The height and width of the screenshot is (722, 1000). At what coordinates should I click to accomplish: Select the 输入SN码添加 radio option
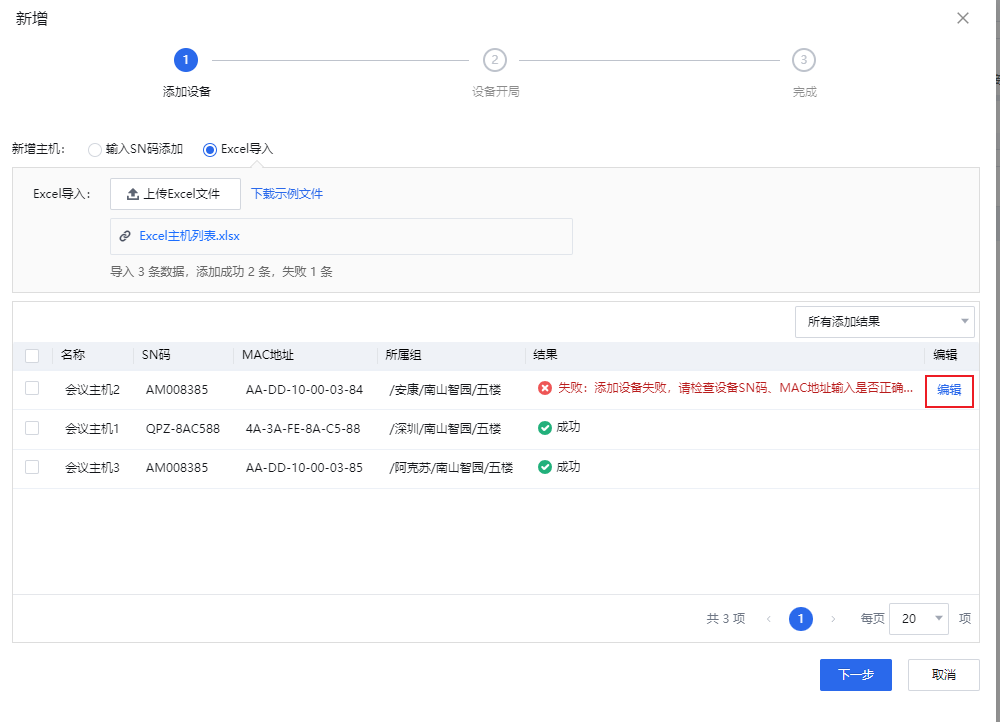tap(95, 150)
